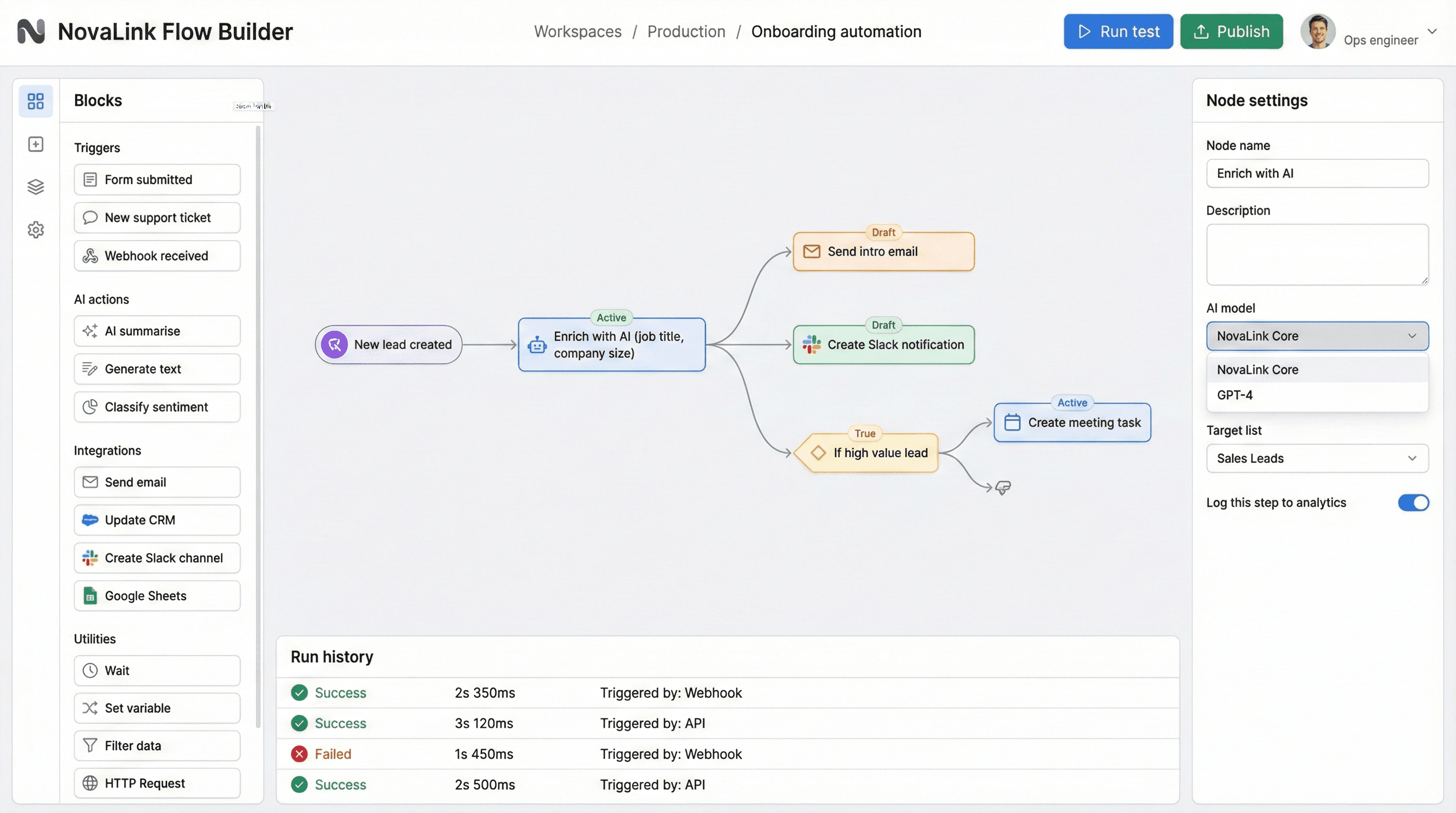The width and height of the screenshot is (1456, 813).
Task: Click the Google Sheets integration block
Action: coord(157,595)
